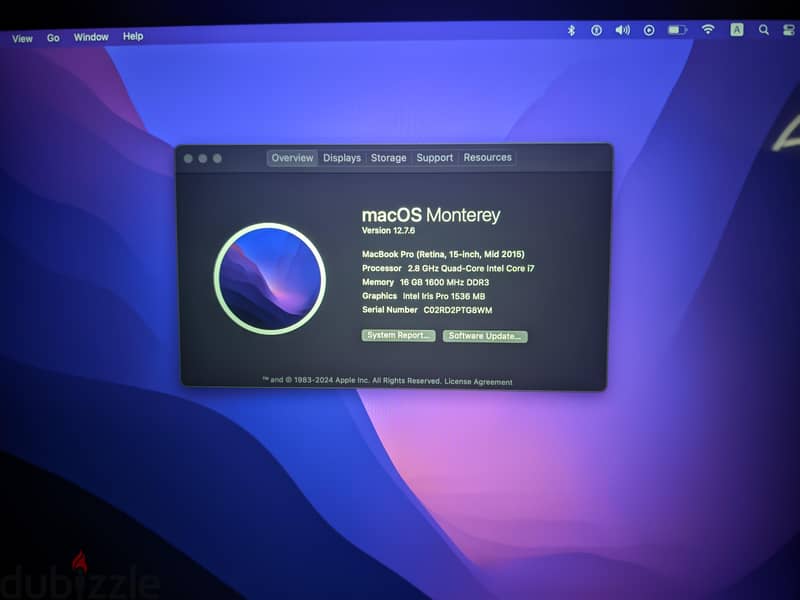
Task: Click the 'Graphics' label
Action: tap(380, 296)
